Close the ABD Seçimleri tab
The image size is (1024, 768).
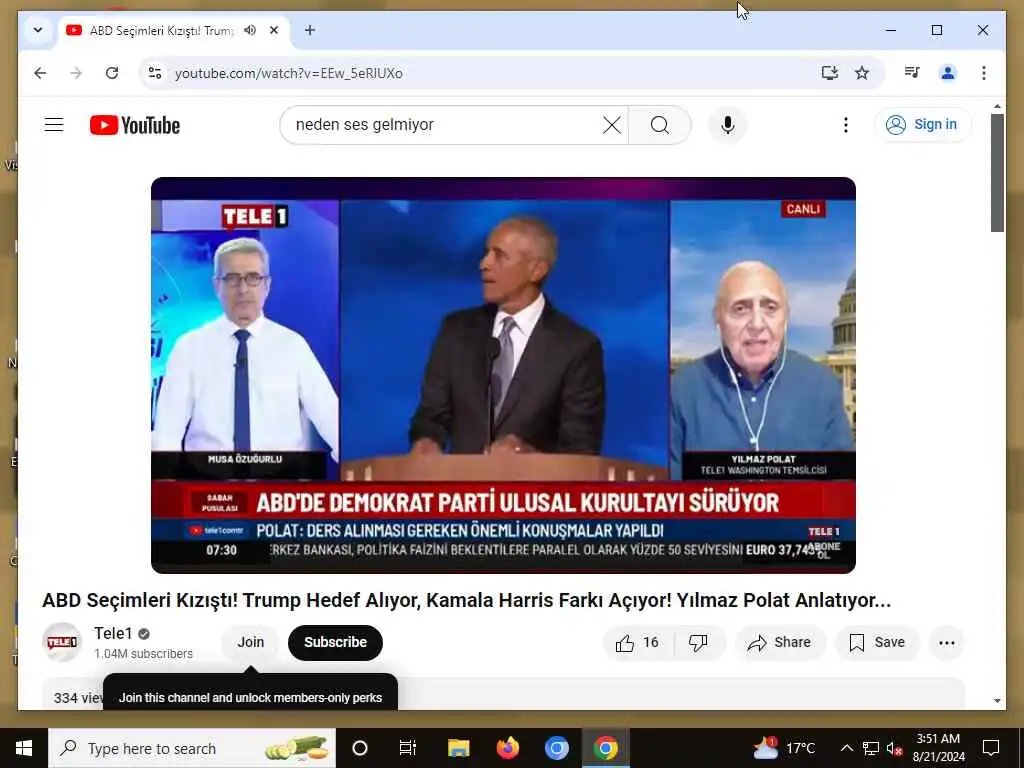(x=274, y=30)
